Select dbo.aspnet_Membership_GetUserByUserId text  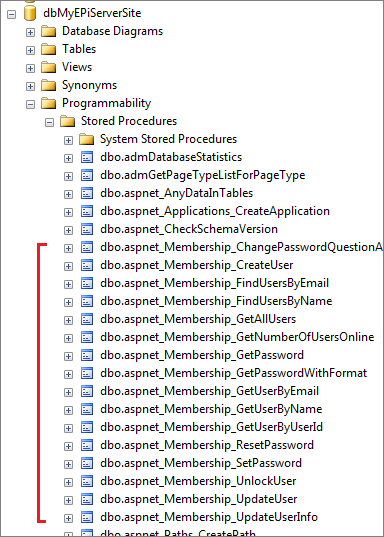pos(211,427)
